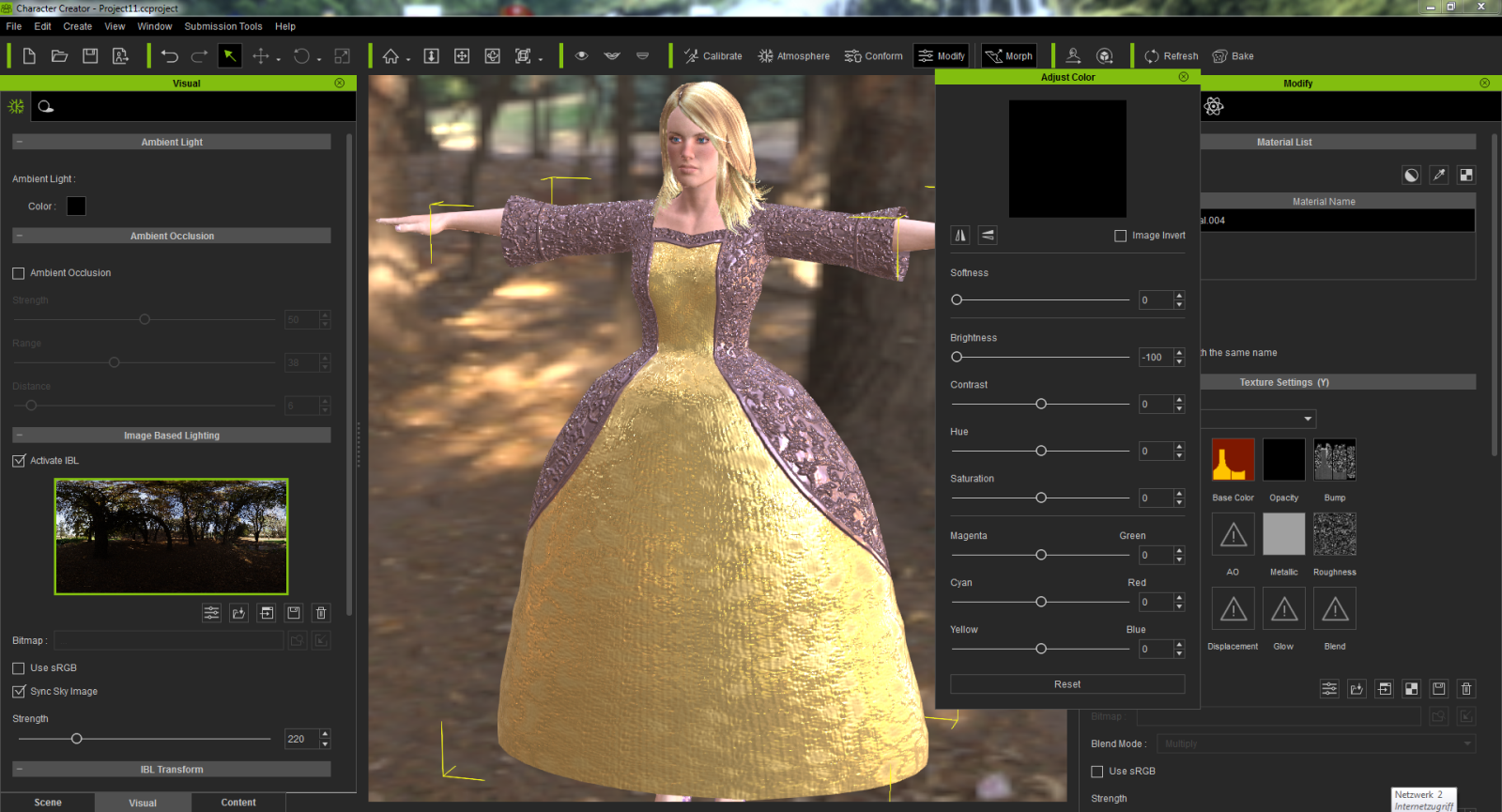Image resolution: width=1502 pixels, height=812 pixels.
Task: Open the Atmosphere panel
Action: pyautogui.click(x=793, y=56)
